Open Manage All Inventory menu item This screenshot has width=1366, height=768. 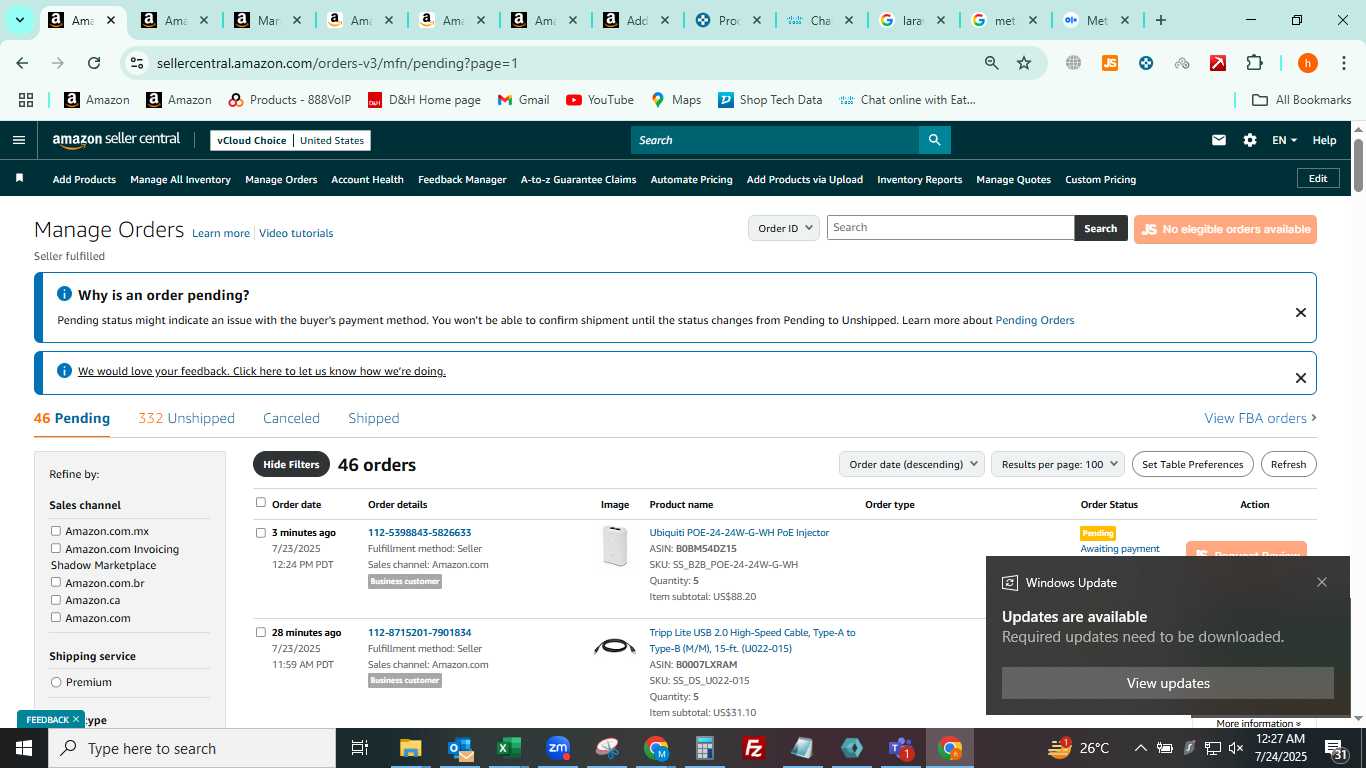pyautogui.click(x=180, y=180)
